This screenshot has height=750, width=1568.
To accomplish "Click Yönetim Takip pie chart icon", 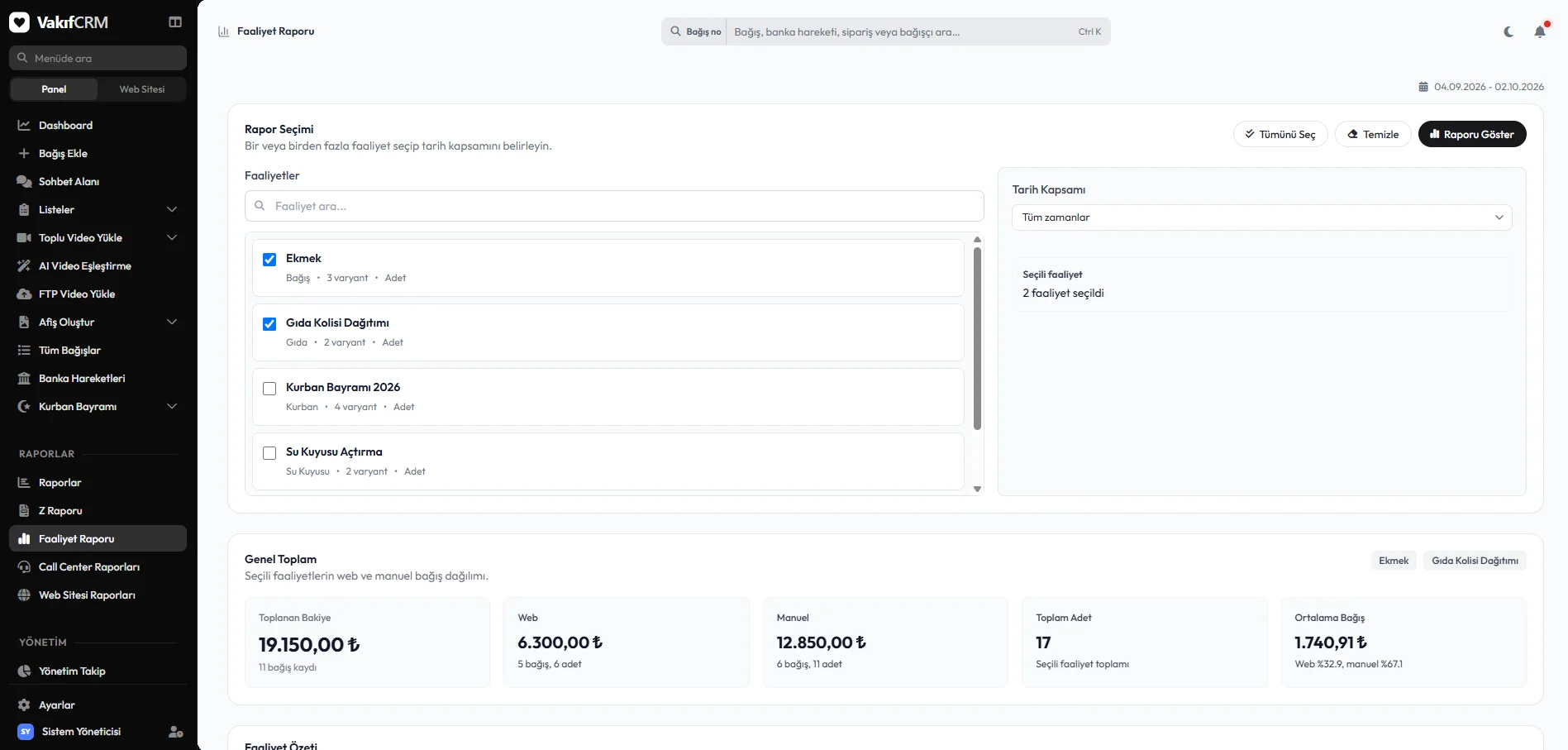I will pyautogui.click(x=24, y=671).
